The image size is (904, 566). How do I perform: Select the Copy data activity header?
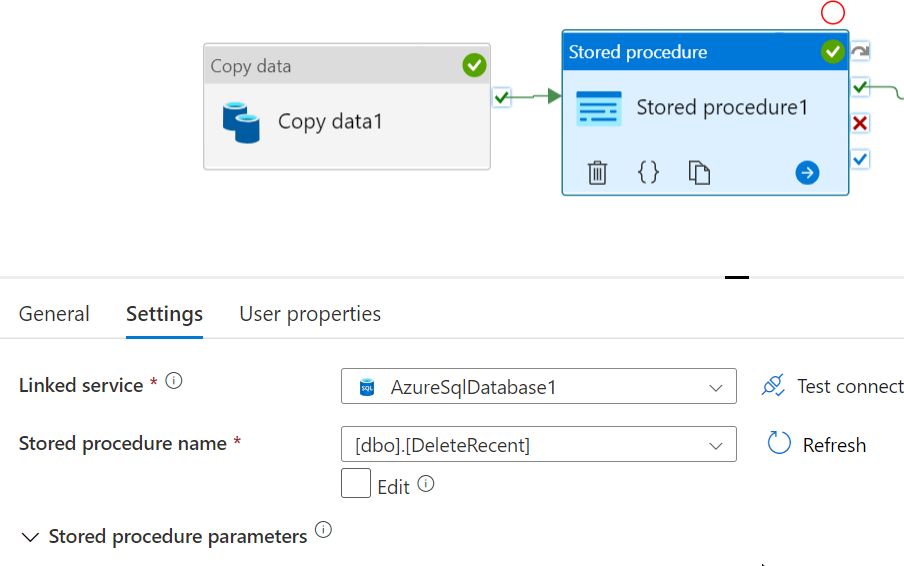(x=347, y=65)
